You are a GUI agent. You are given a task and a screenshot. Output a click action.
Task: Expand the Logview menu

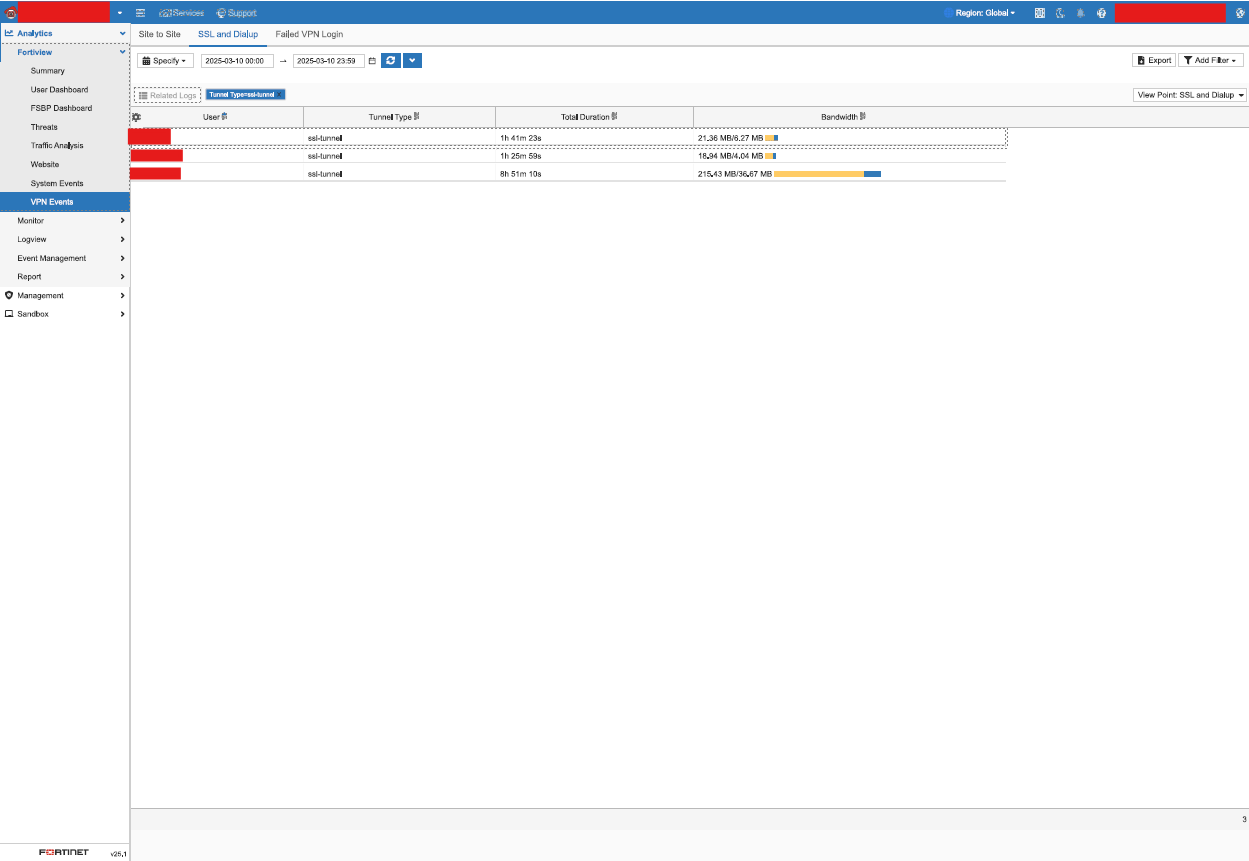click(65, 239)
